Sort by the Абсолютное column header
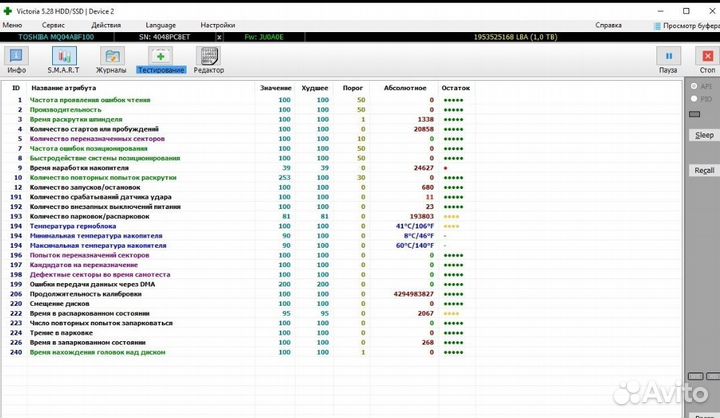Viewport: 720px width, 418px height. 405,88
